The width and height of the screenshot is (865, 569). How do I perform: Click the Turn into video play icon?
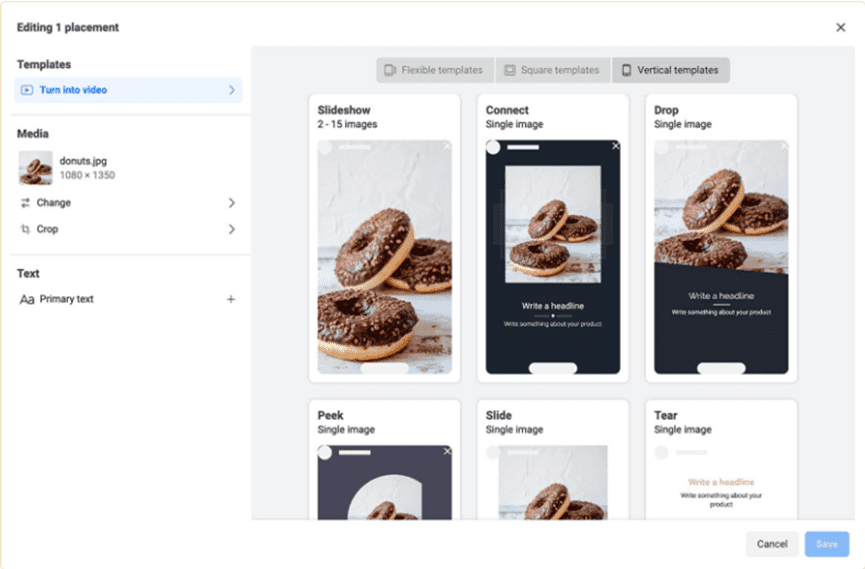click(x=26, y=90)
